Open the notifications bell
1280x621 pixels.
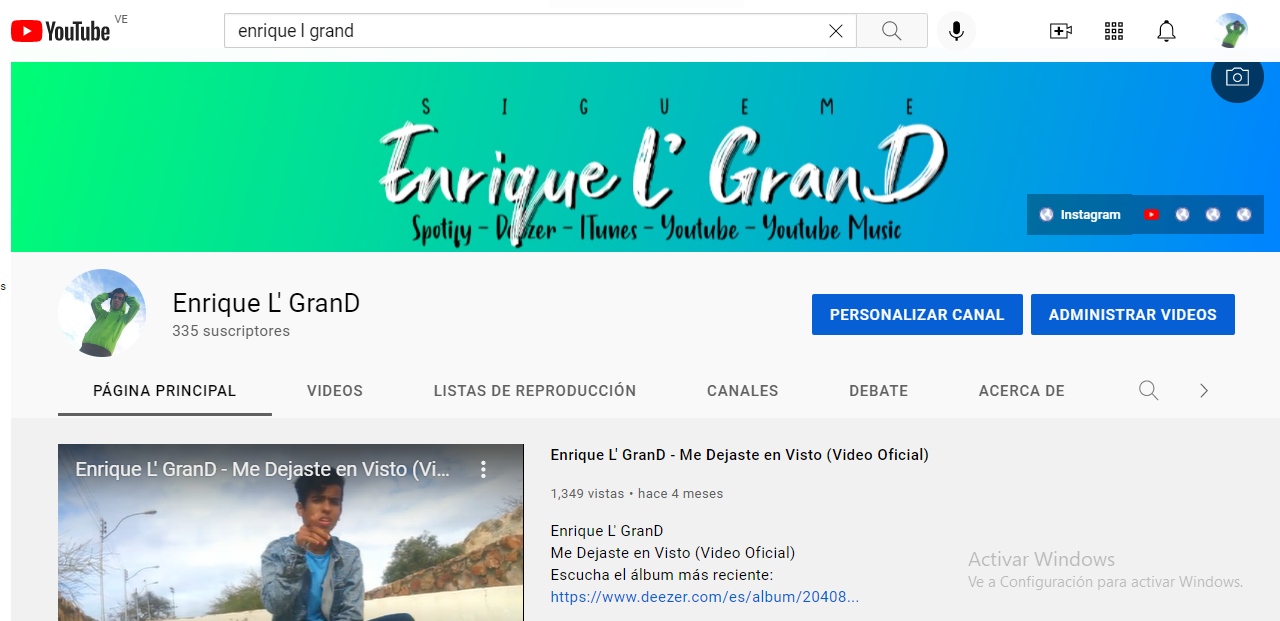click(x=1166, y=31)
